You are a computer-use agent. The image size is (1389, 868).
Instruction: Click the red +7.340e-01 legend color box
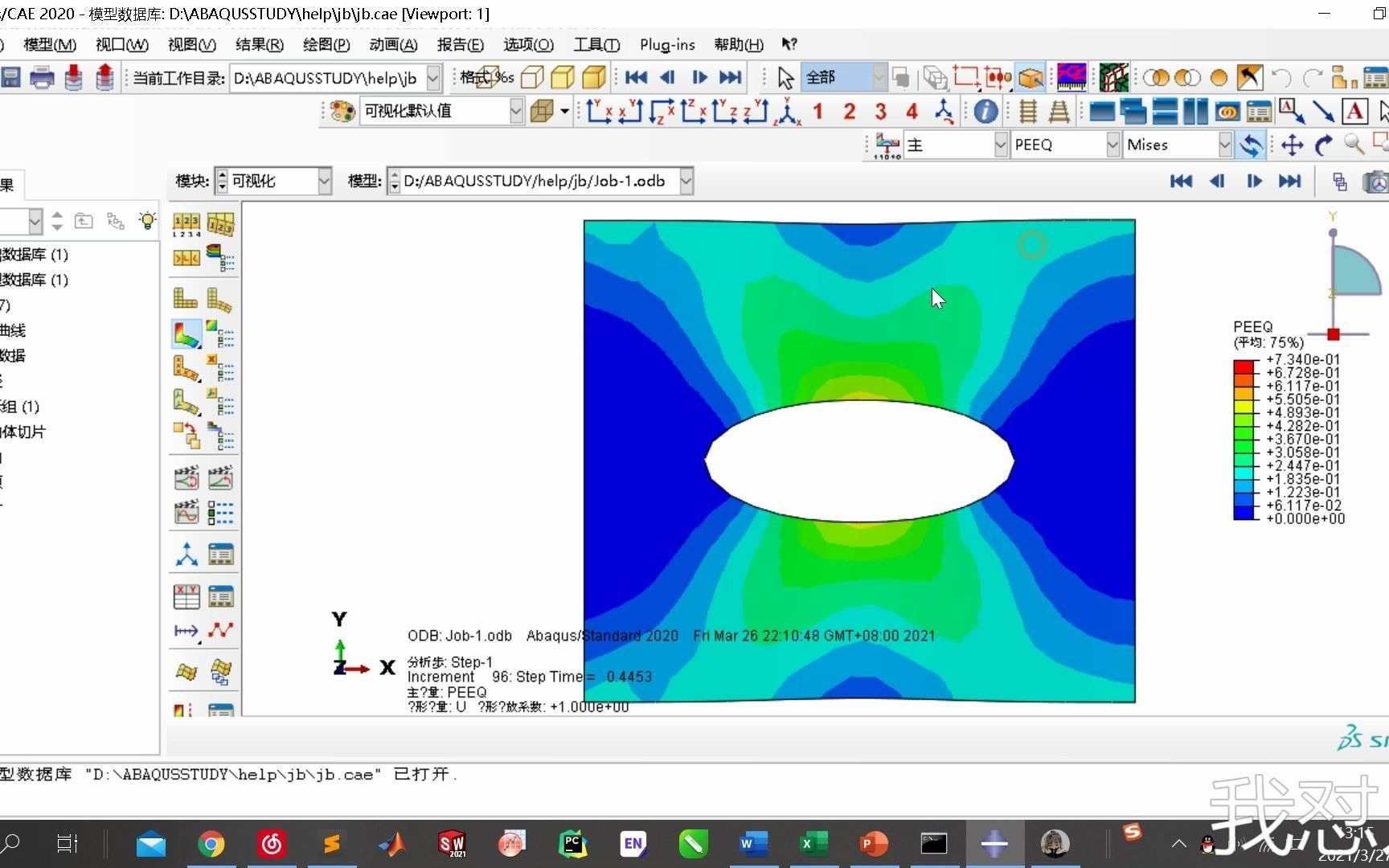pyautogui.click(x=1244, y=366)
